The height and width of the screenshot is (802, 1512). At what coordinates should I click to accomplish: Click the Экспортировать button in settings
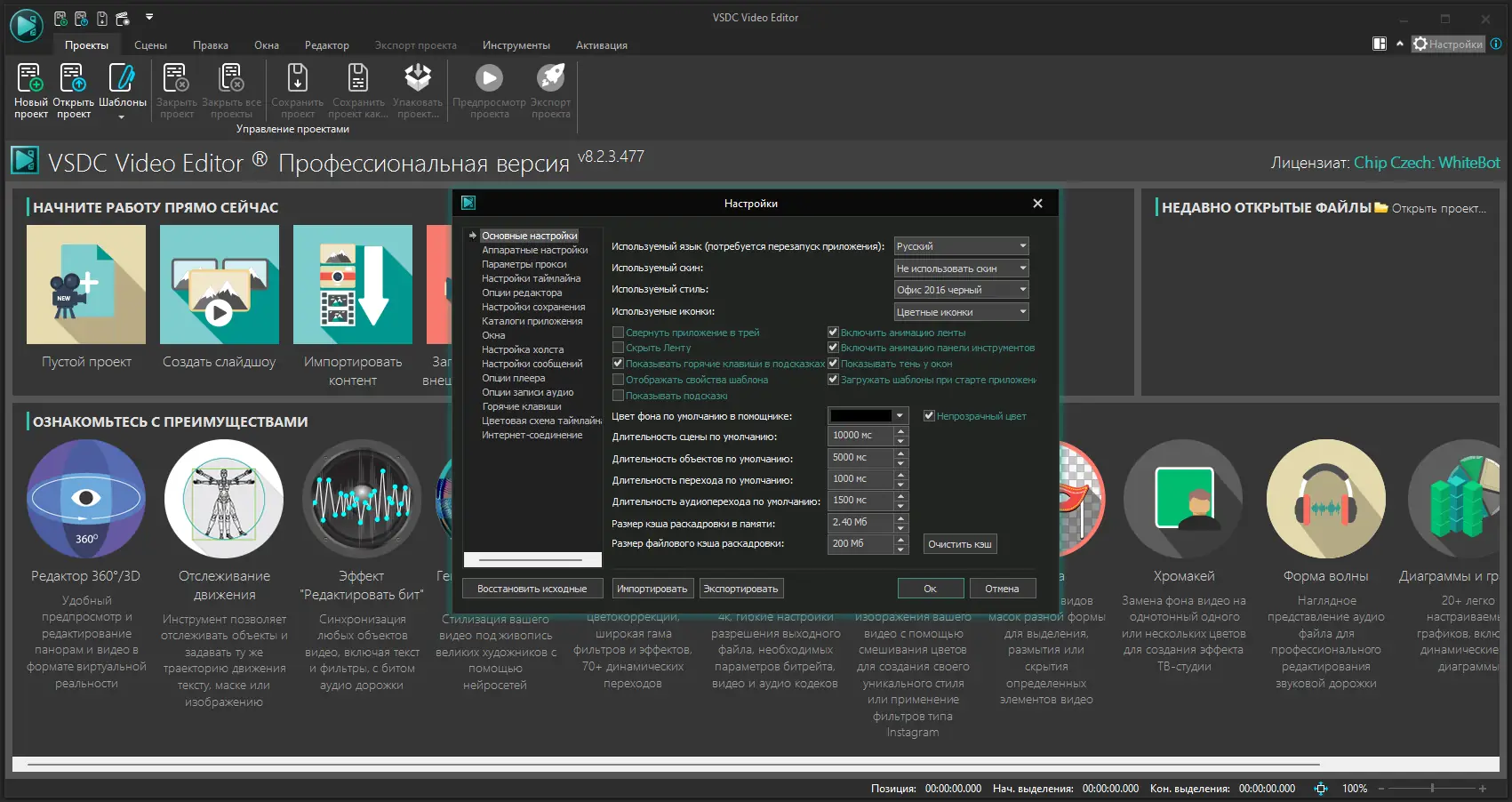[740, 589]
